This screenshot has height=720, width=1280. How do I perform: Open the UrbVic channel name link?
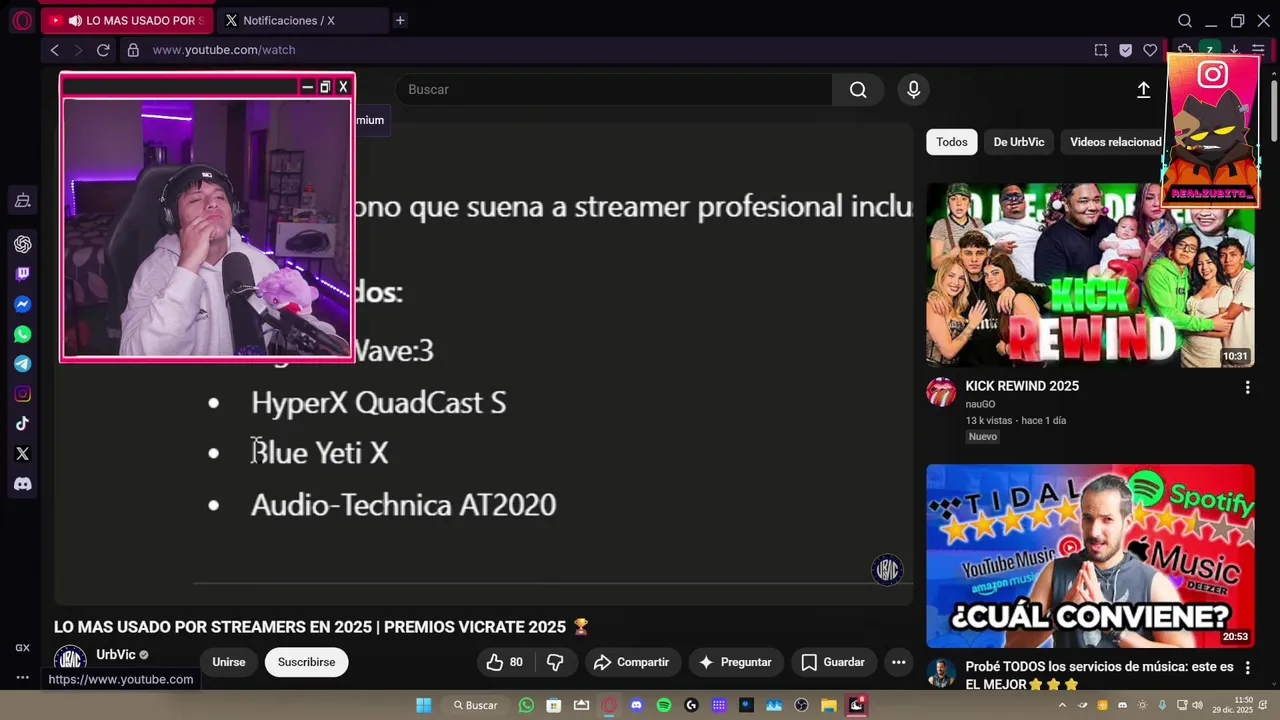pos(116,655)
